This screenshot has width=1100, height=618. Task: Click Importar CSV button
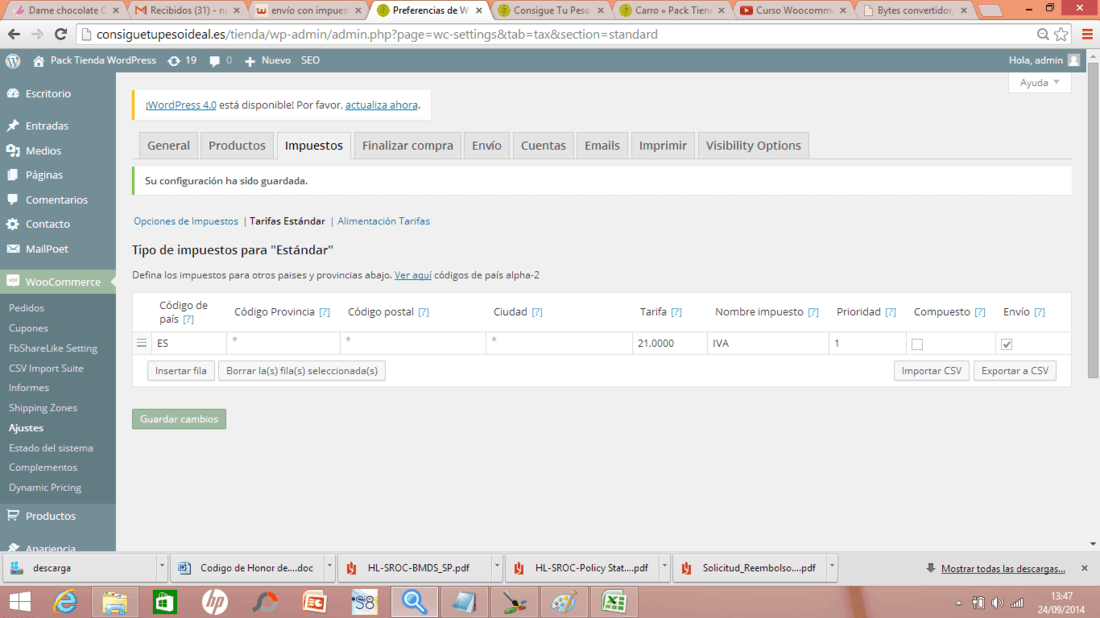click(x=932, y=370)
